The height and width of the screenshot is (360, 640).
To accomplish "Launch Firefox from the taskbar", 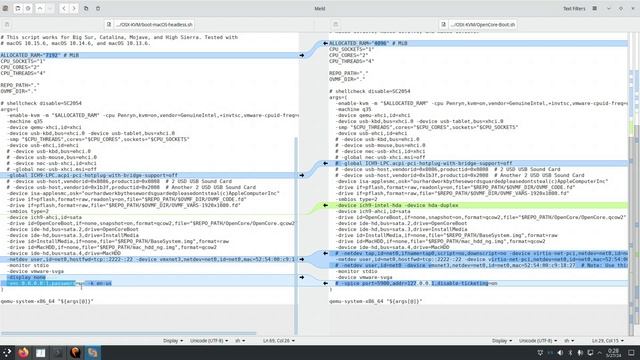I will click(23, 353).
